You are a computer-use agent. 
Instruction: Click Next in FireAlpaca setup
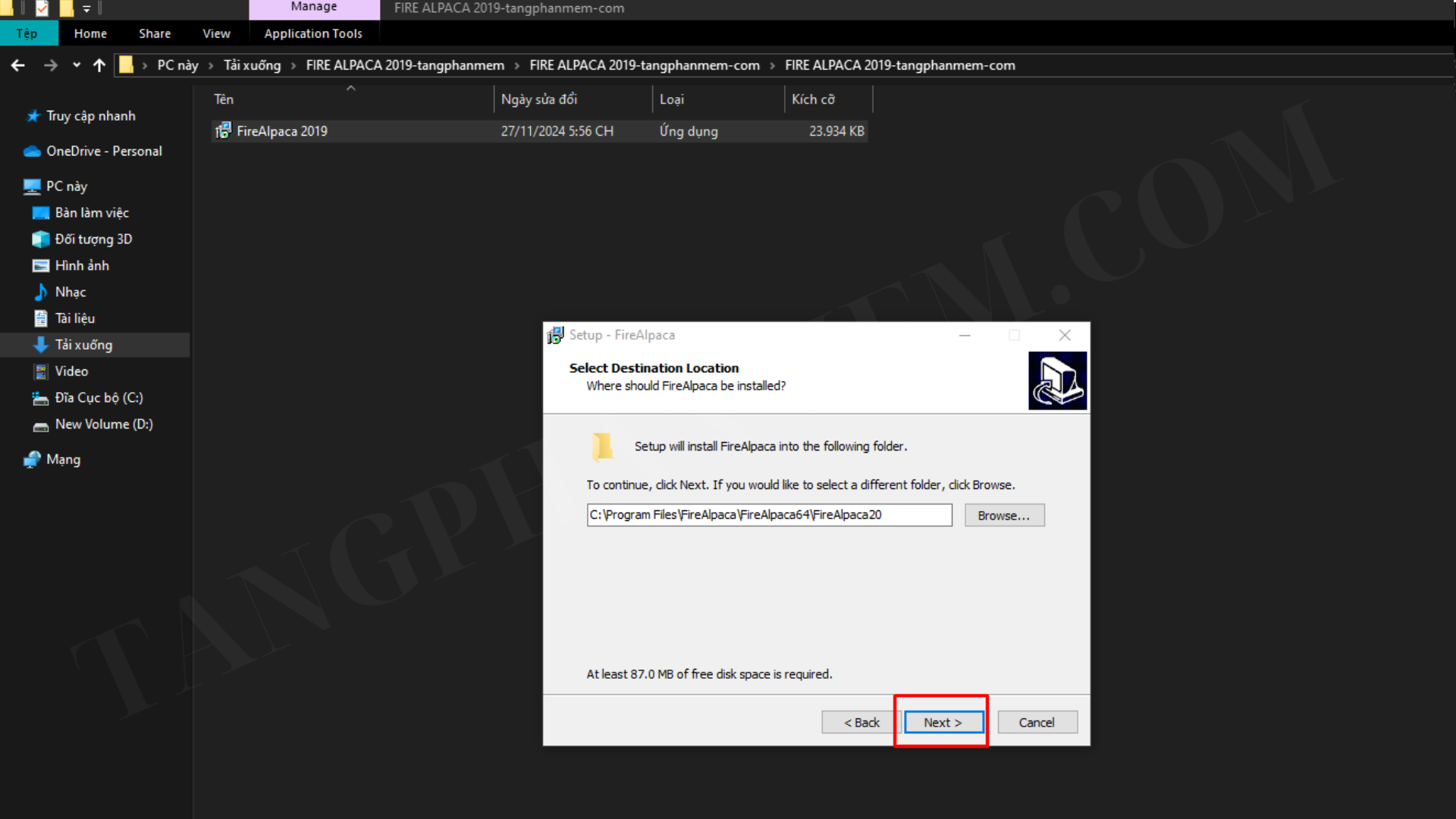pos(943,723)
